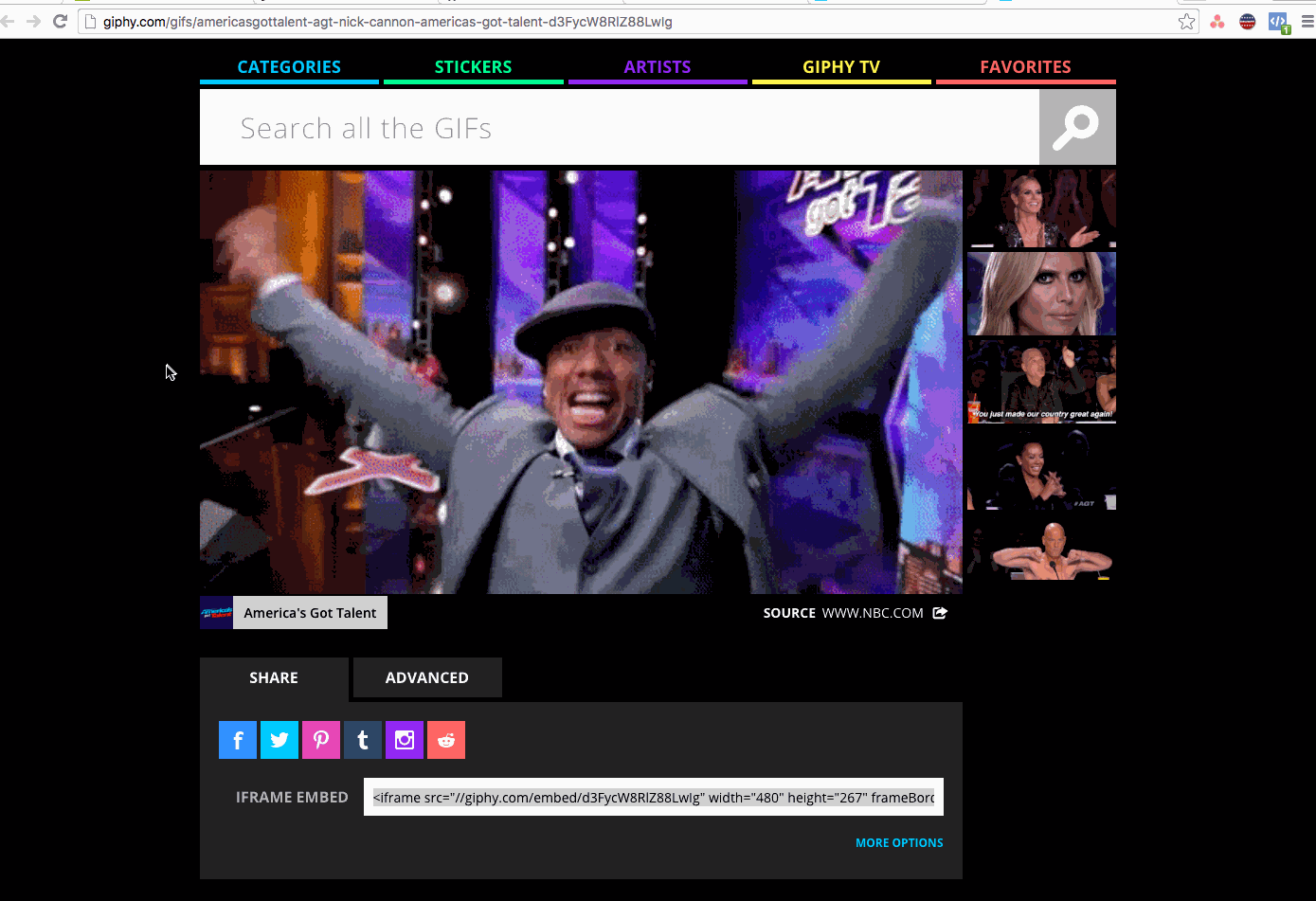Switch to the Advanced tab

coord(427,678)
